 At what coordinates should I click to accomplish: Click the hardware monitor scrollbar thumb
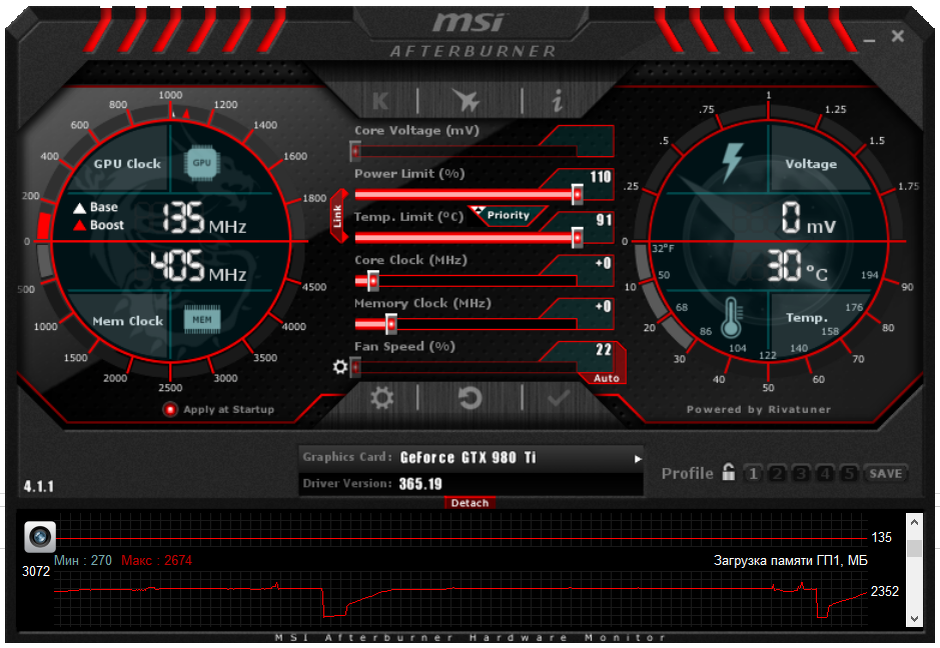914,548
